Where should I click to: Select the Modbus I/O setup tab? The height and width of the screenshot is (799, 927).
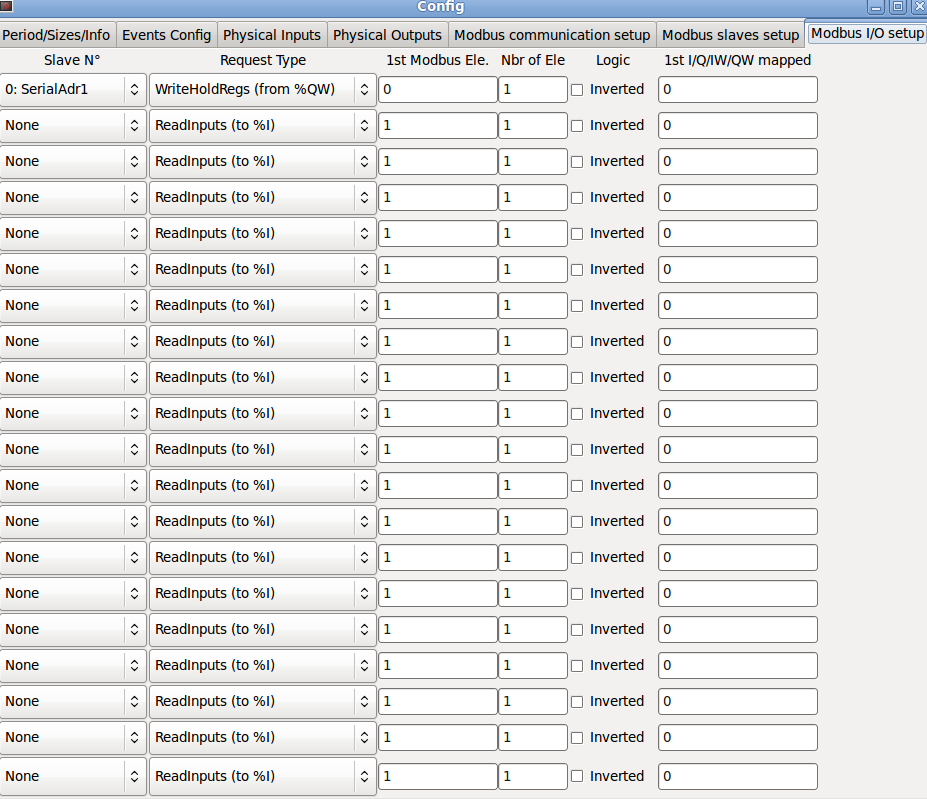coord(867,33)
